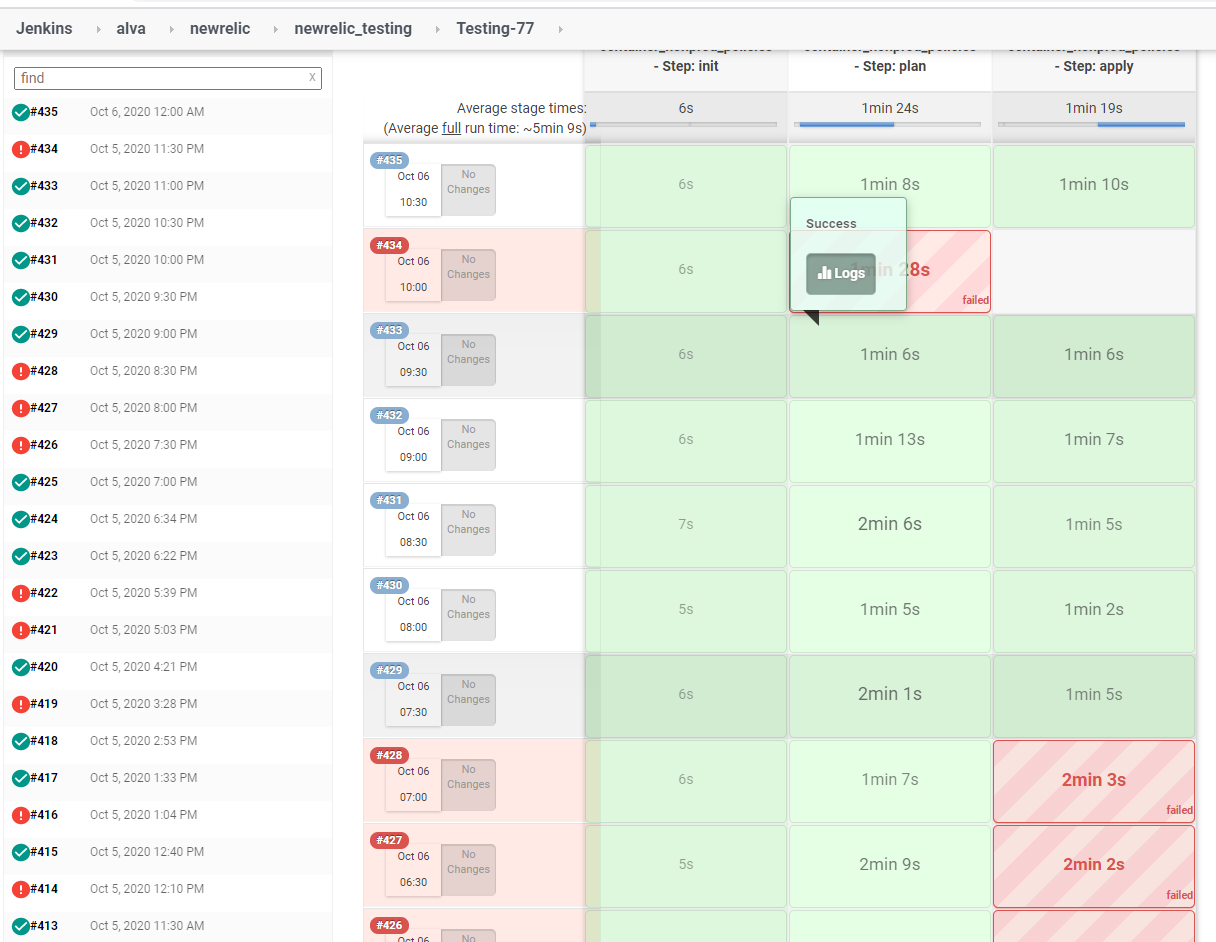The height and width of the screenshot is (942, 1216).
Task: Select the Step: apply column header
Action: click(1094, 66)
